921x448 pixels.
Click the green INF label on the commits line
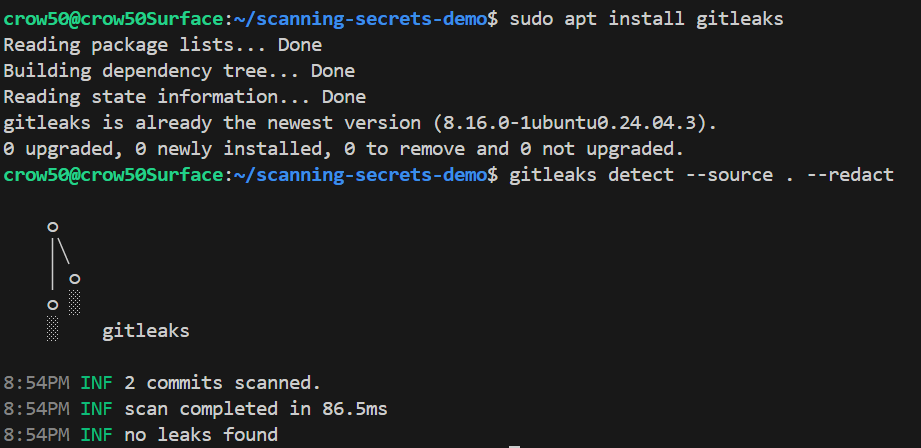[x=97, y=382]
